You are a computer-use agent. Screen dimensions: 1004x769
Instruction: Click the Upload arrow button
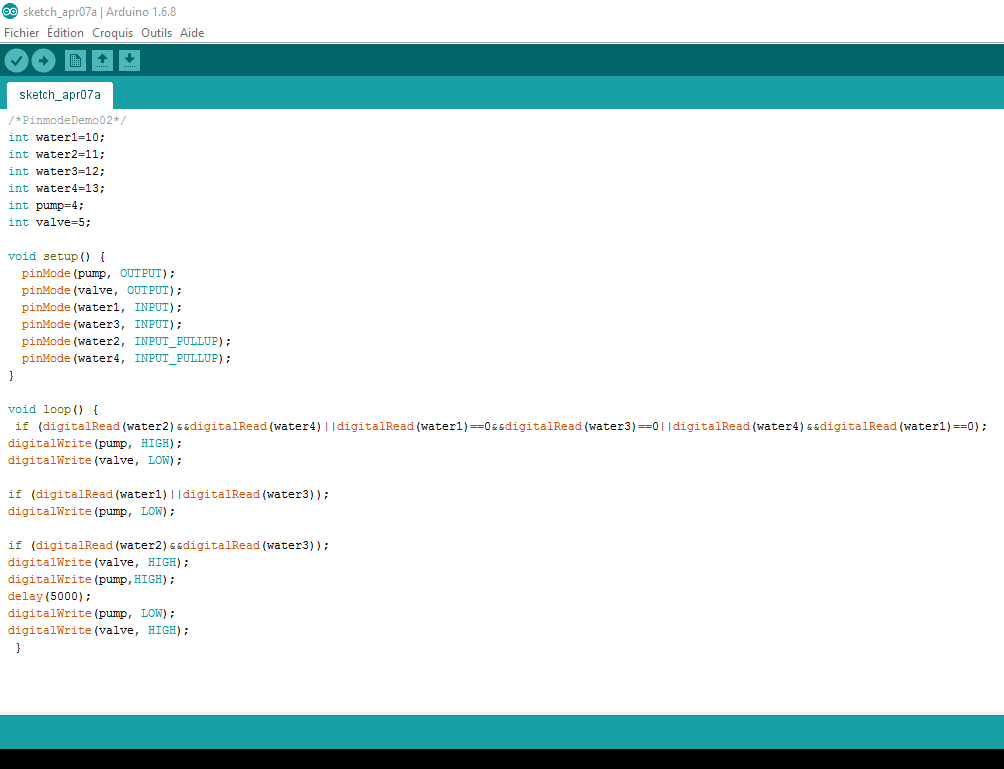(x=43, y=61)
